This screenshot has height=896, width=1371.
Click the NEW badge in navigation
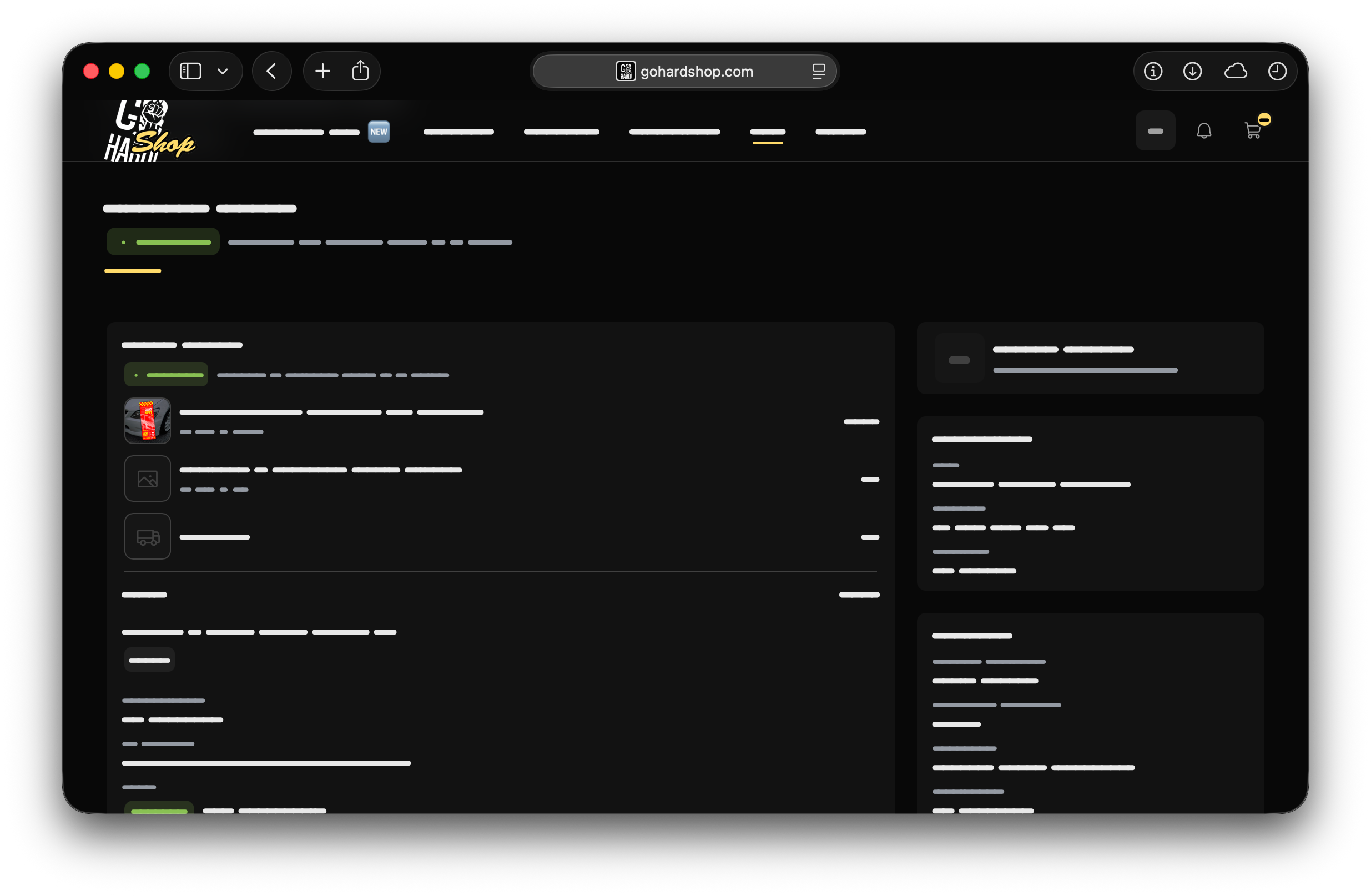coord(379,132)
